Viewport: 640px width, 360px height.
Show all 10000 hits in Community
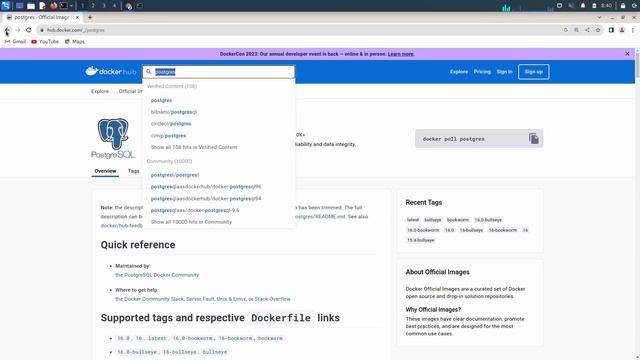coord(191,222)
